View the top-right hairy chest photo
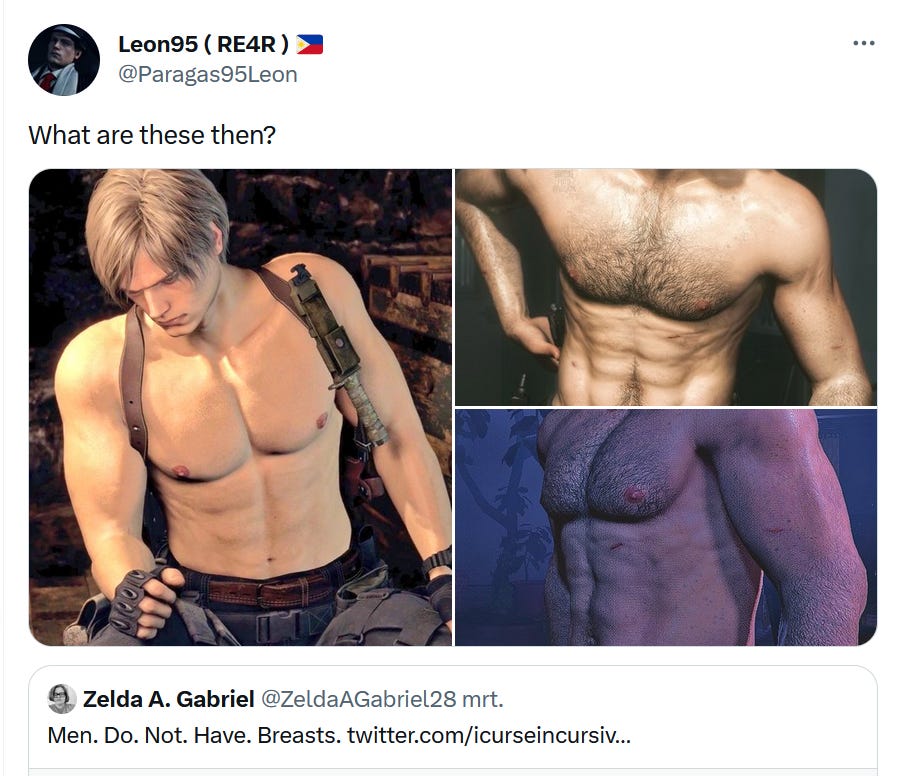900x776 pixels. point(666,287)
